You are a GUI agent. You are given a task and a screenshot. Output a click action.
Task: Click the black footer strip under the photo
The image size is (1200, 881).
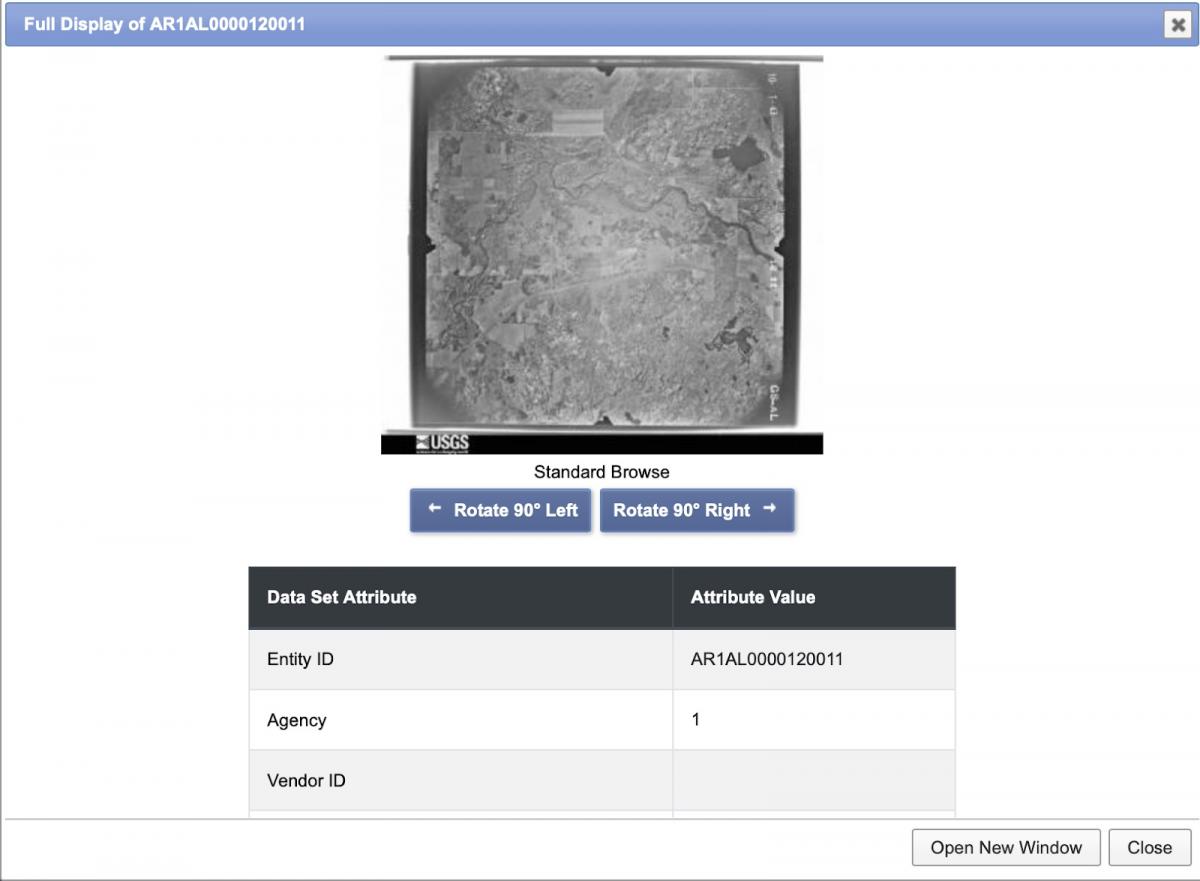tap(650, 444)
